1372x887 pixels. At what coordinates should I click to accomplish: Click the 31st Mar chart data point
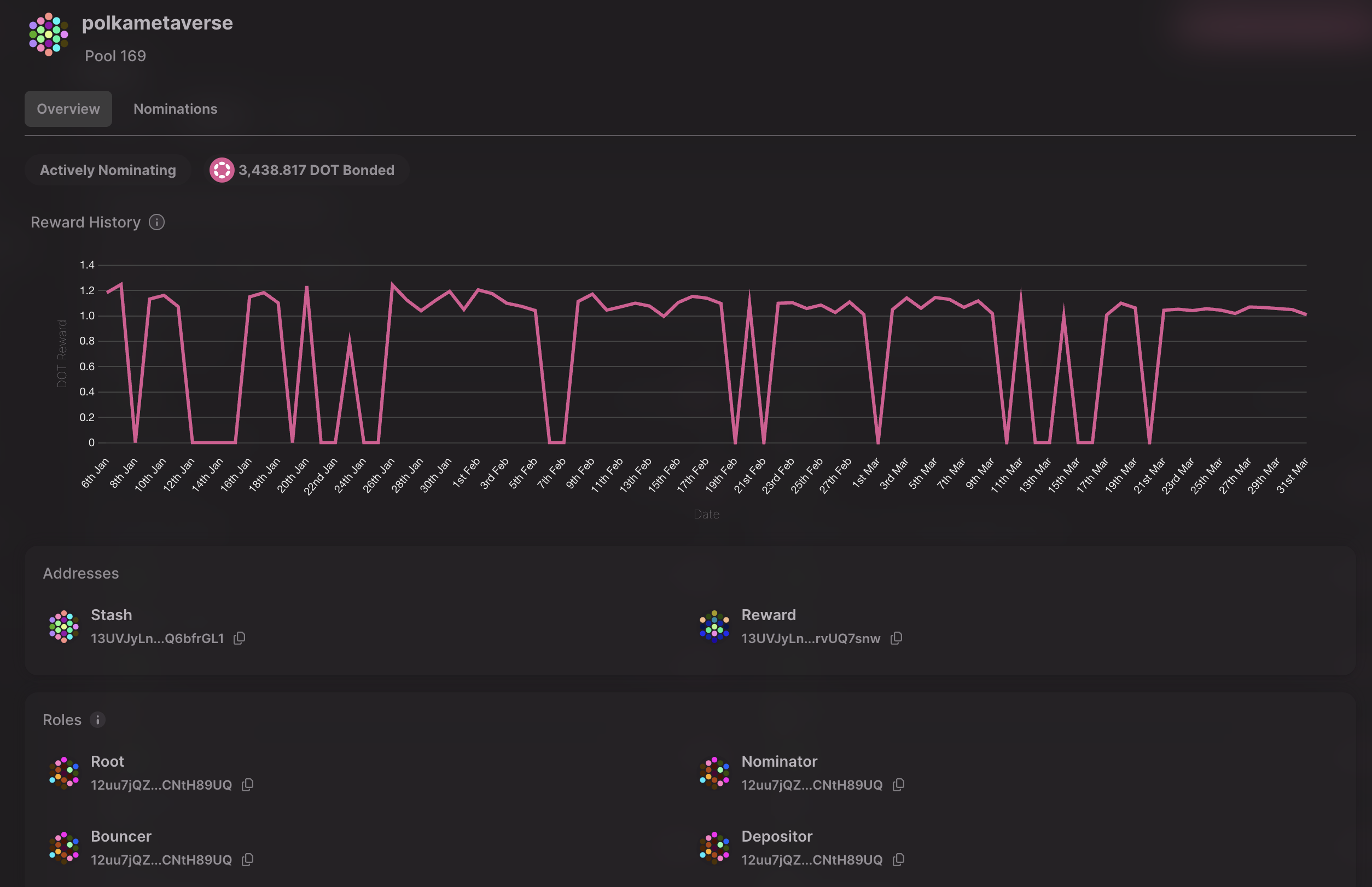(x=1305, y=314)
